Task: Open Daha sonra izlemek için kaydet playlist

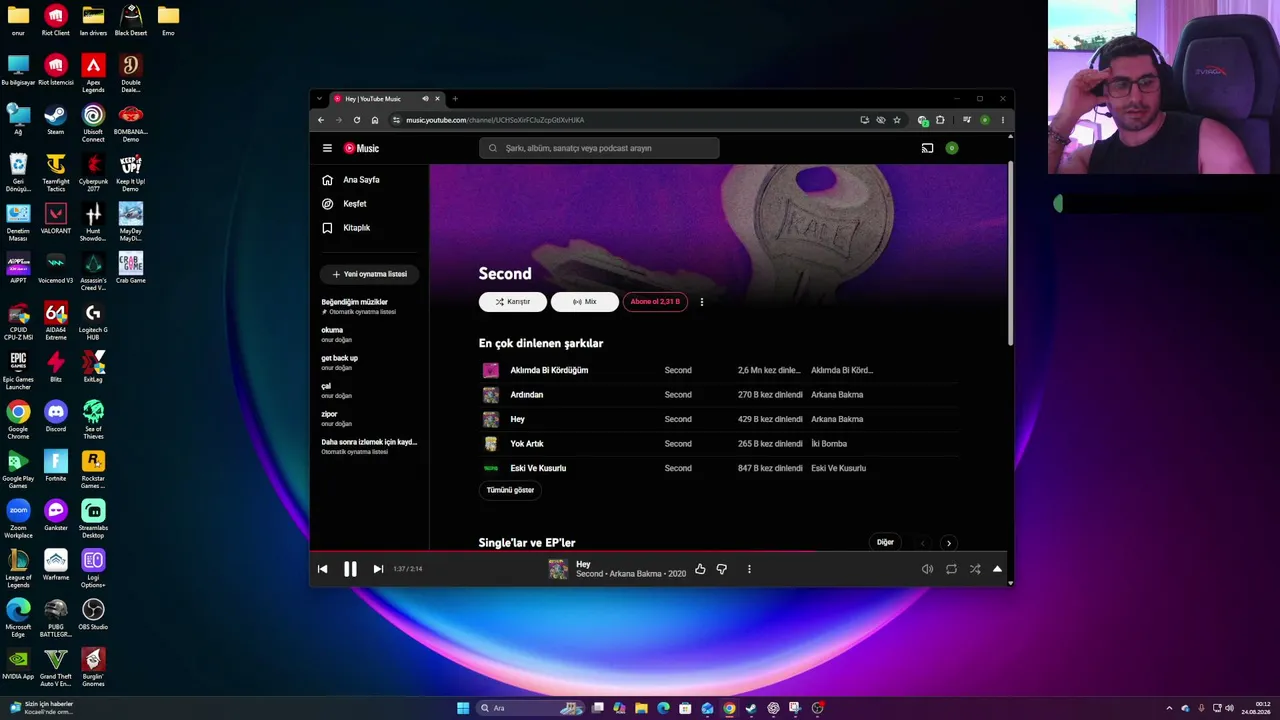Action: 370,446
